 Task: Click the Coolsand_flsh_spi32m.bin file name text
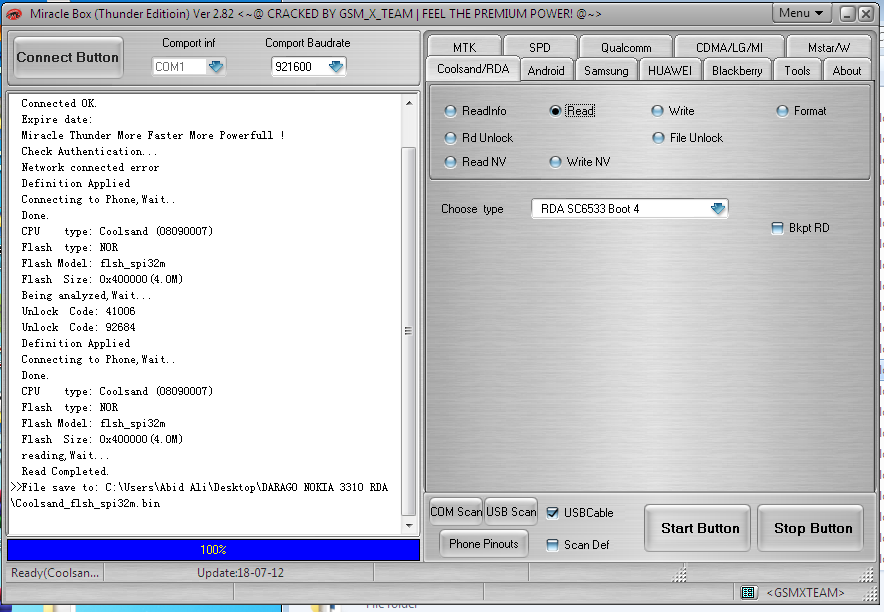point(86,503)
